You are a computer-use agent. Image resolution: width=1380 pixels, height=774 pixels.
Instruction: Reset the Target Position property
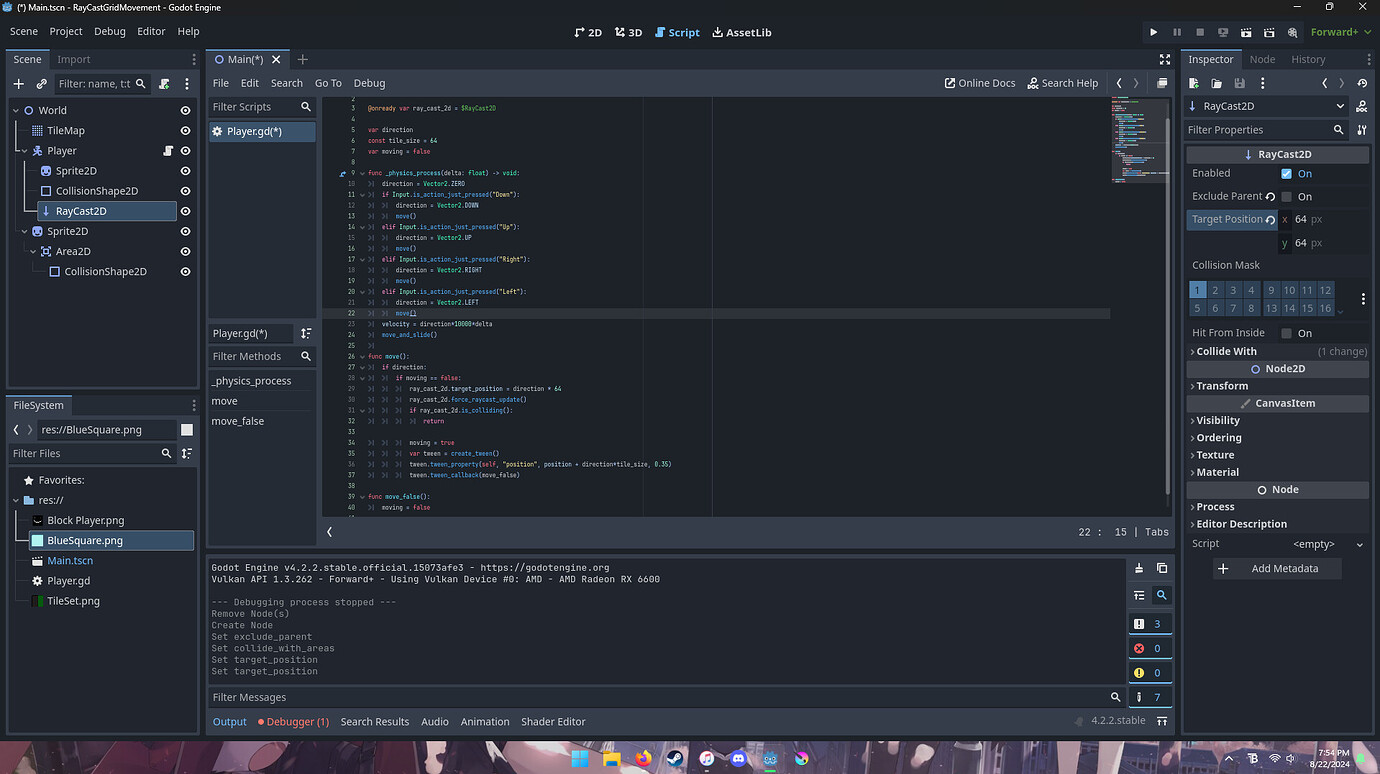tap(1270, 220)
